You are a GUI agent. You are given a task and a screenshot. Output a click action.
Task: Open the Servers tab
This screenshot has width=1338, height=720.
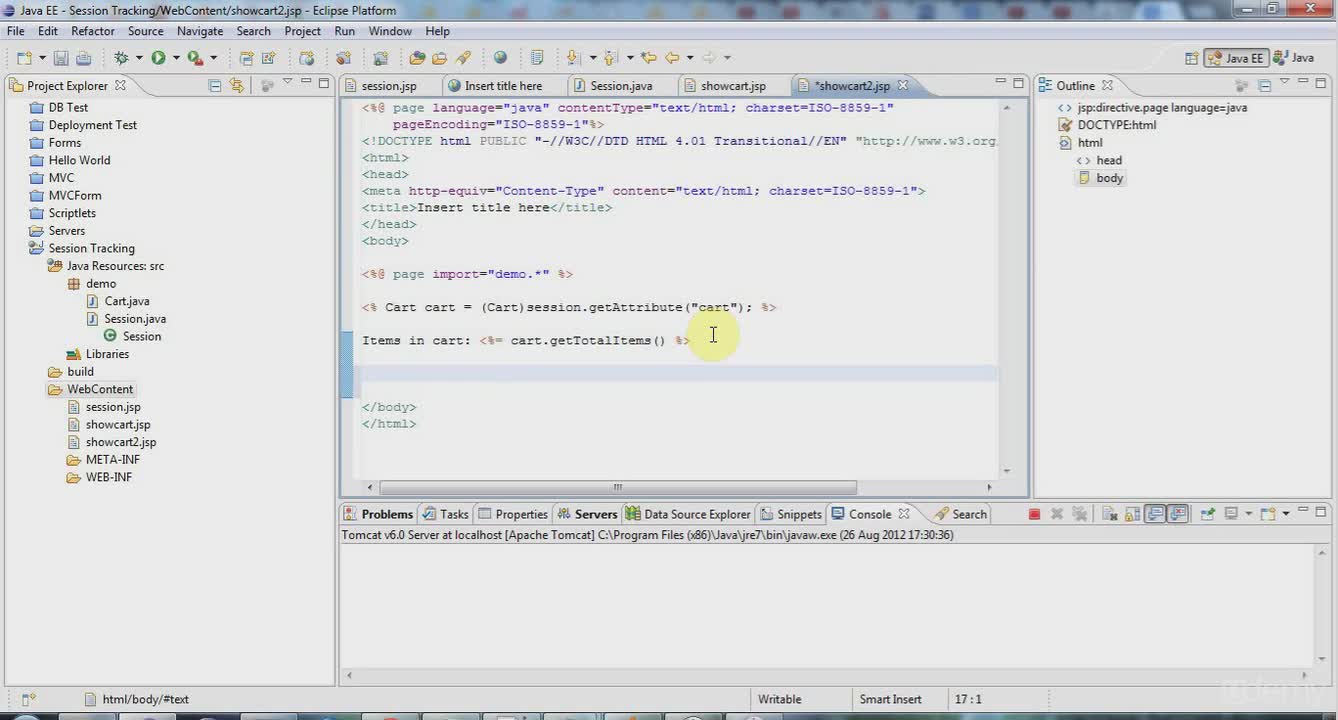[x=587, y=514]
